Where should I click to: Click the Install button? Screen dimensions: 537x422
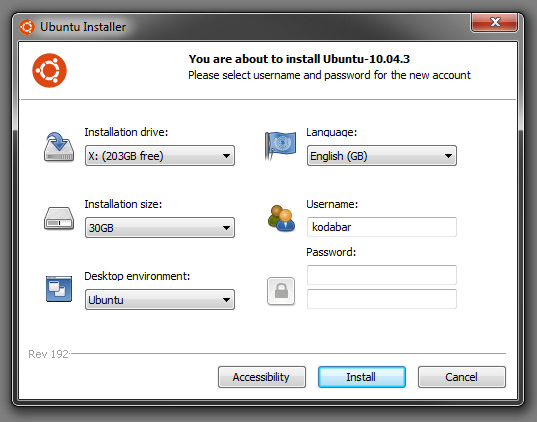362,377
